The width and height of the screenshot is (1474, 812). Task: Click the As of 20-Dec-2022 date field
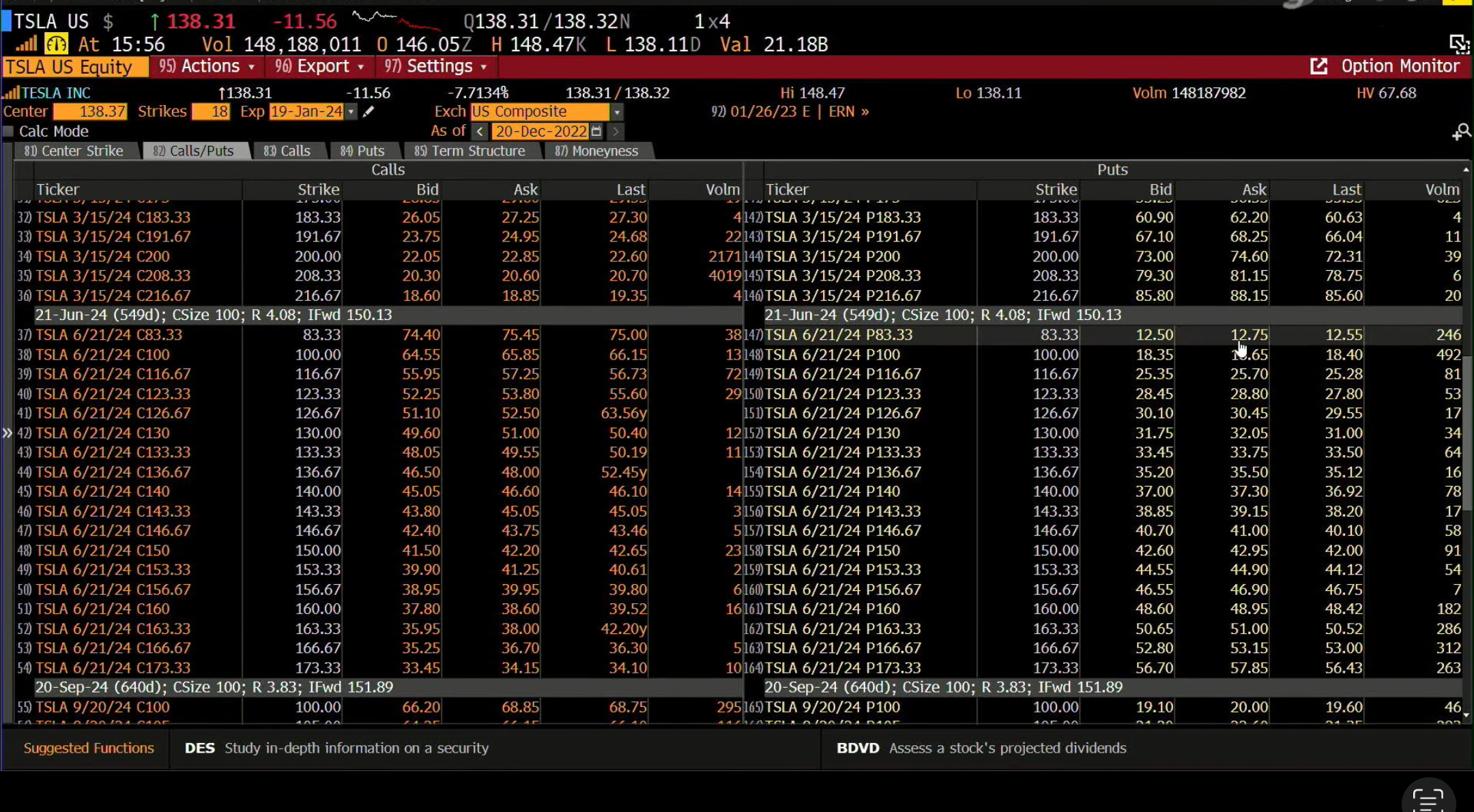pos(540,131)
